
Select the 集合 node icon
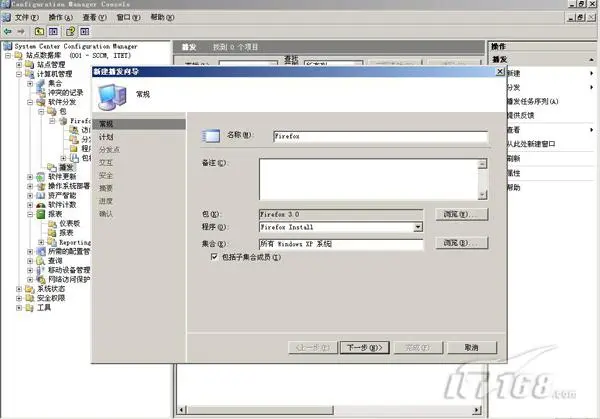pos(41,83)
